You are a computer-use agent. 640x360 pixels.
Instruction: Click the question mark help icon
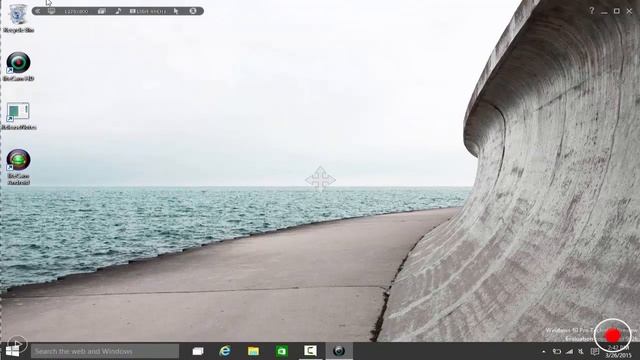591,11
